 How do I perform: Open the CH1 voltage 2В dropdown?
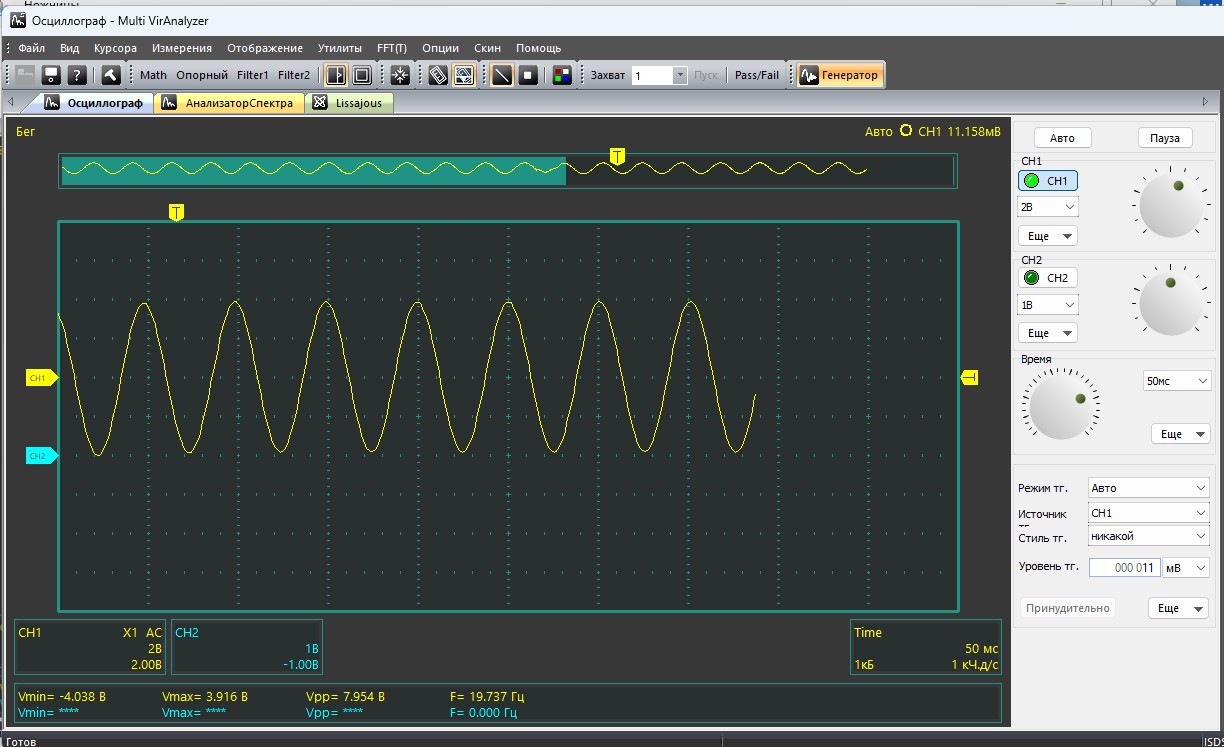point(1048,207)
